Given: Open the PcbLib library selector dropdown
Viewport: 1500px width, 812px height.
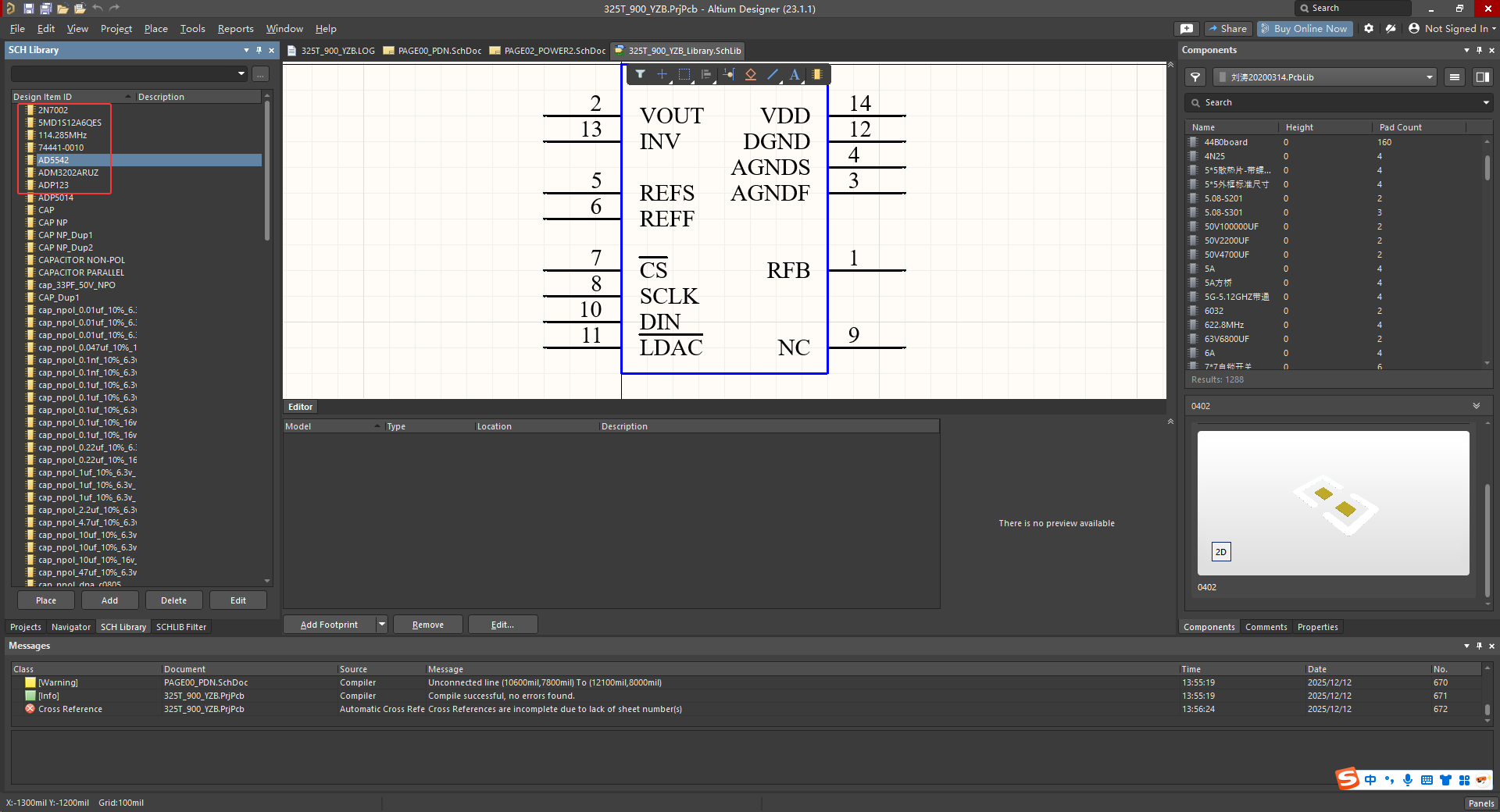Looking at the screenshot, I should click(x=1430, y=77).
